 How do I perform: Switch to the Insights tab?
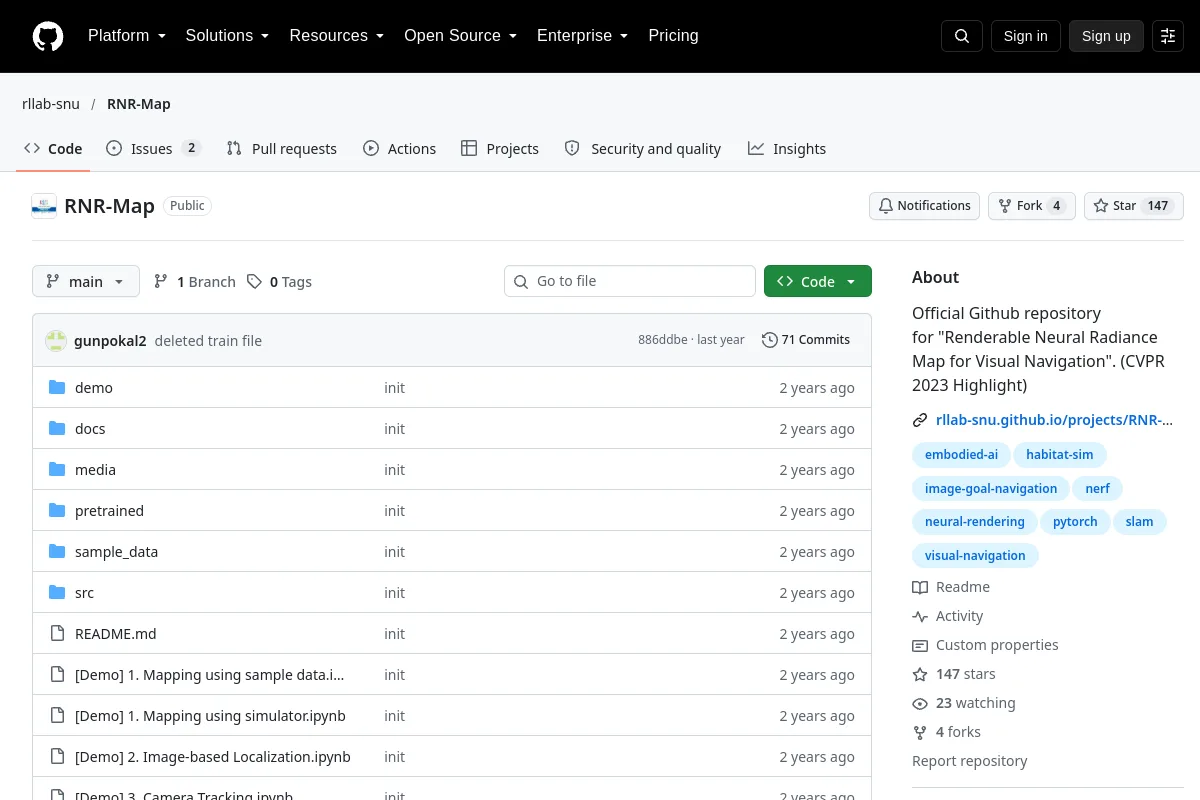point(787,149)
